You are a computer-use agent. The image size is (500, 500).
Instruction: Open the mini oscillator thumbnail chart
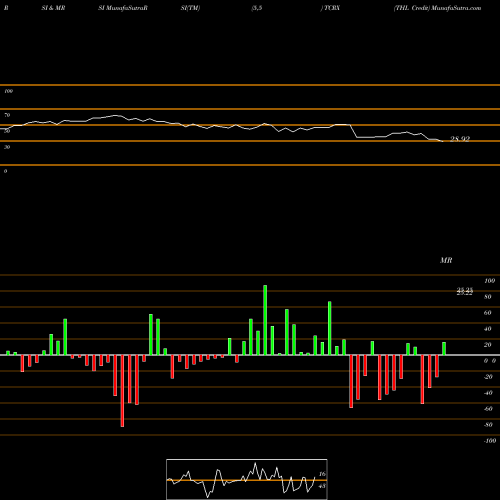pos(247,479)
